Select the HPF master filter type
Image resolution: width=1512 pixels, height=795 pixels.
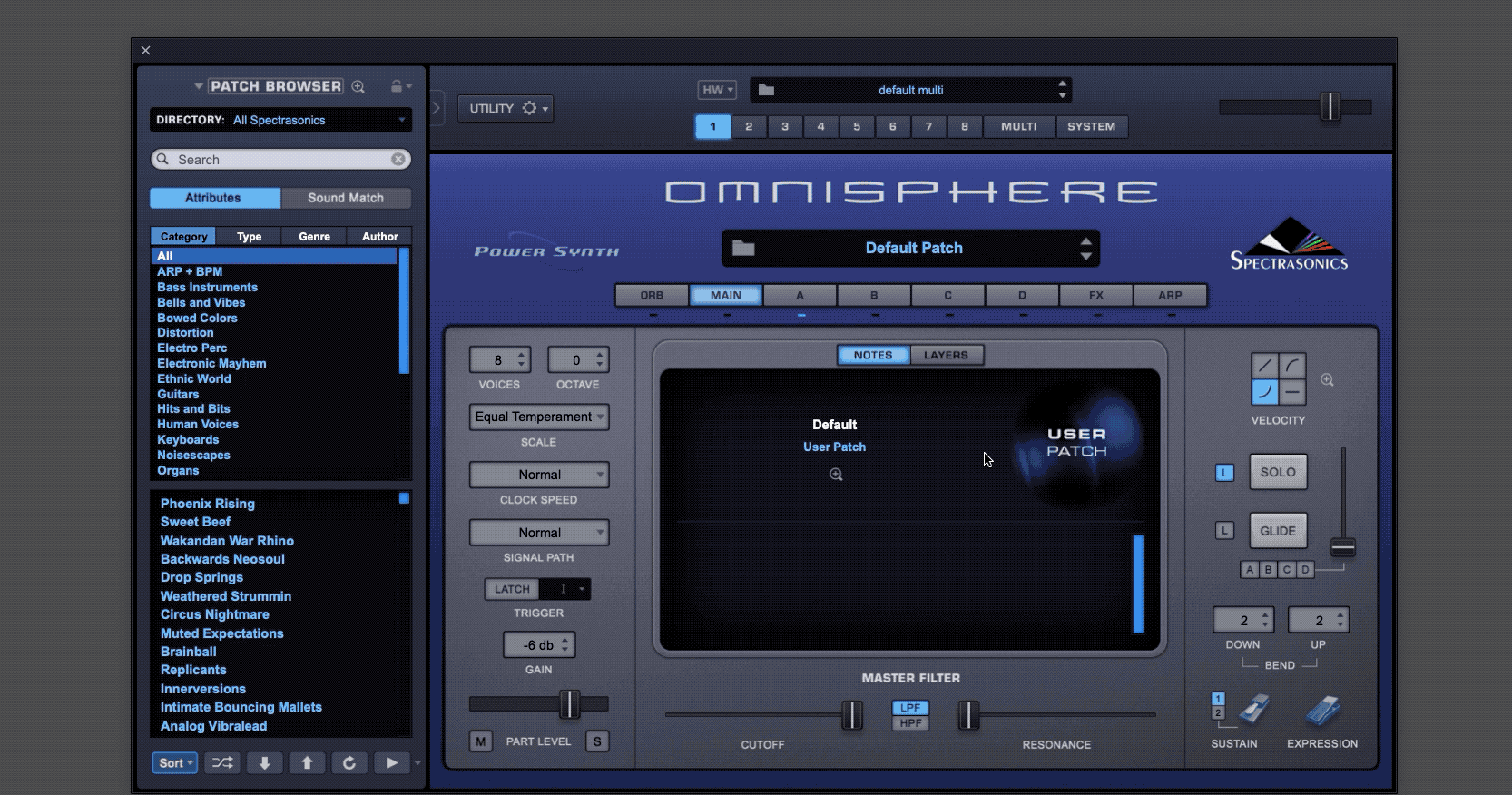click(910, 723)
